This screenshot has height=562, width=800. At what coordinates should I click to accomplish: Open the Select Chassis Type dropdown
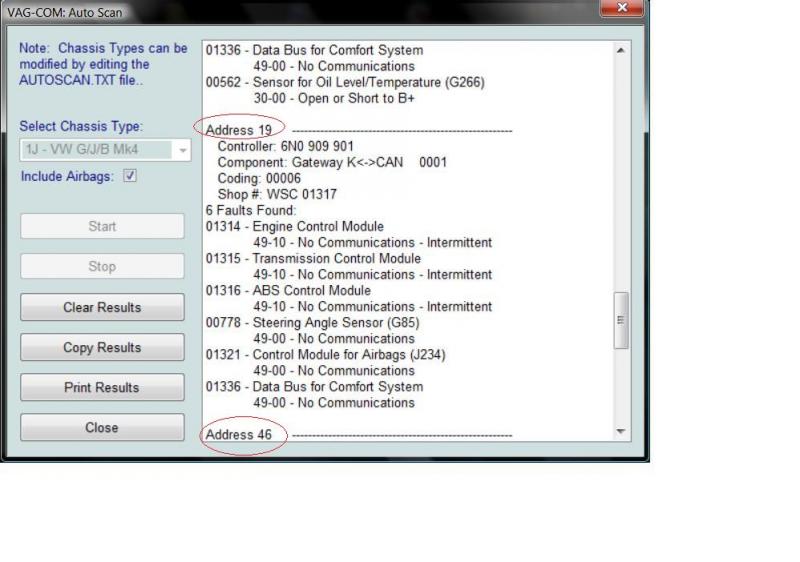click(105, 150)
